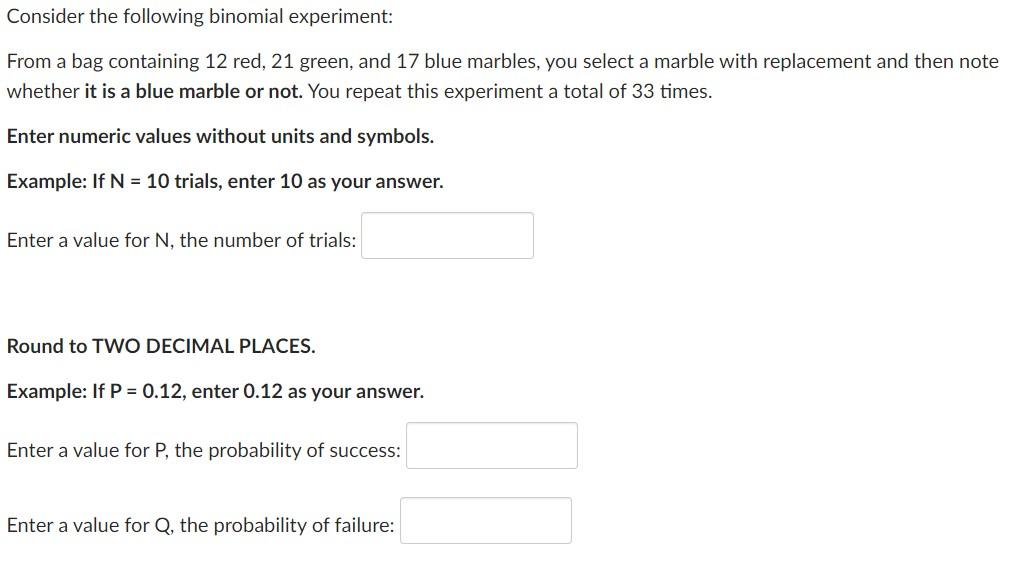Screen dimensions: 1020x587
Task: Click the 'Round to TWO DECIMAL PLACES' text
Action: tap(160, 346)
